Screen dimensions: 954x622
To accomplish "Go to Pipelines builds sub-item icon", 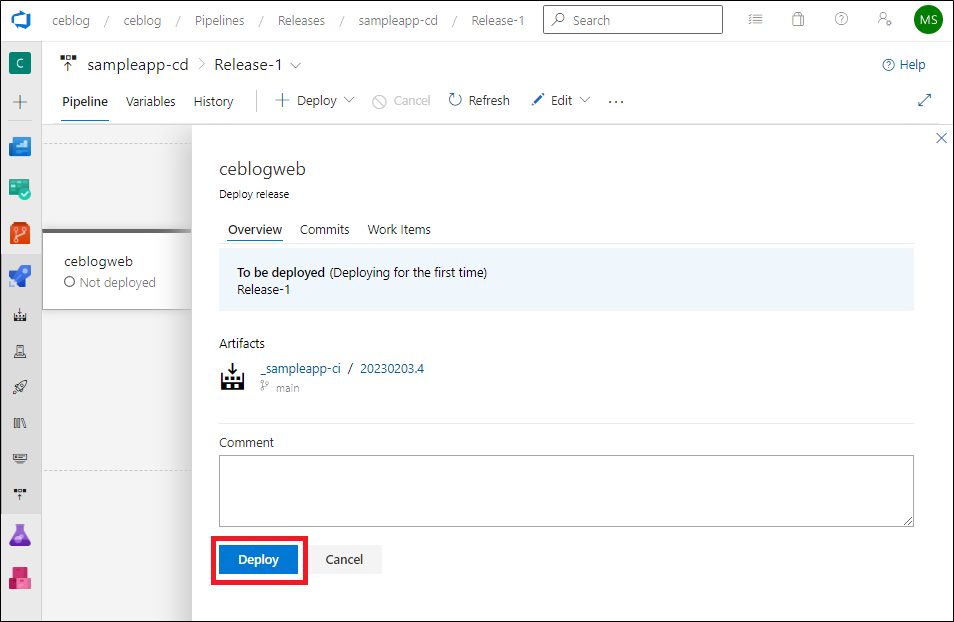I will [x=20, y=315].
